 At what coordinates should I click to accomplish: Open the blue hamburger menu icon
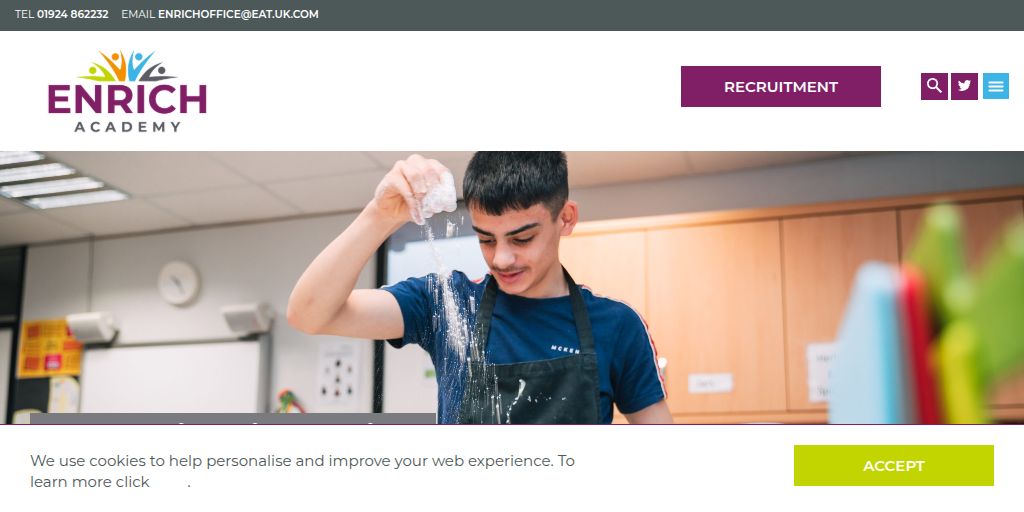pos(995,86)
